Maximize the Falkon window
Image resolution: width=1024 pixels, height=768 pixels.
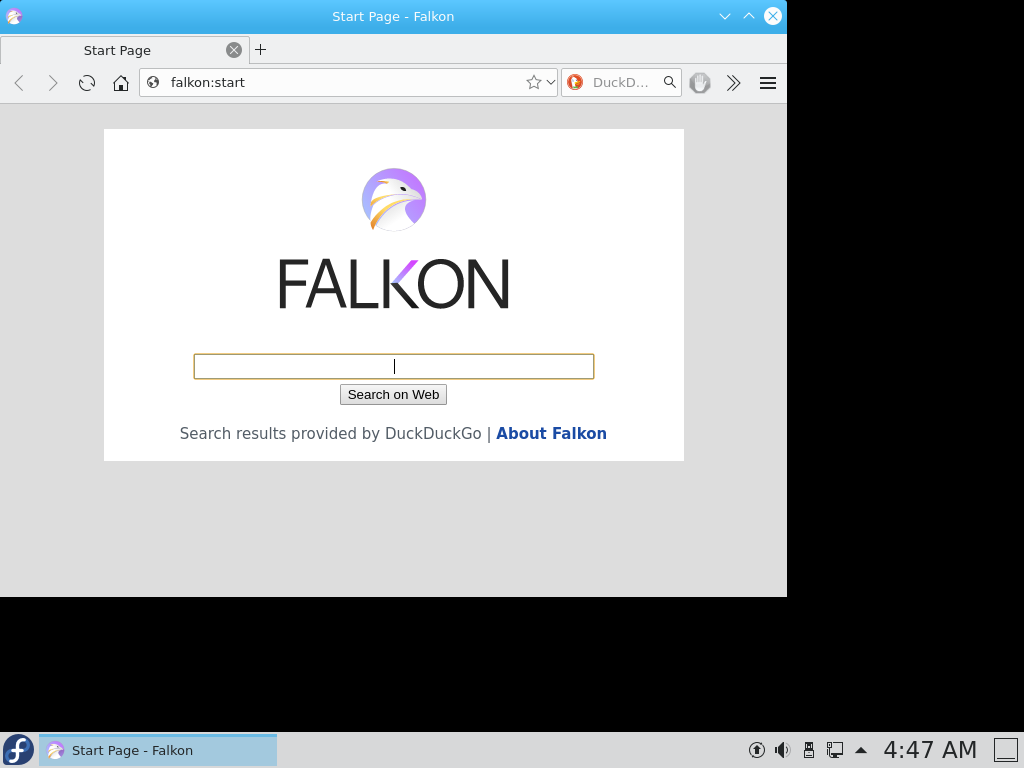pyautogui.click(x=749, y=16)
